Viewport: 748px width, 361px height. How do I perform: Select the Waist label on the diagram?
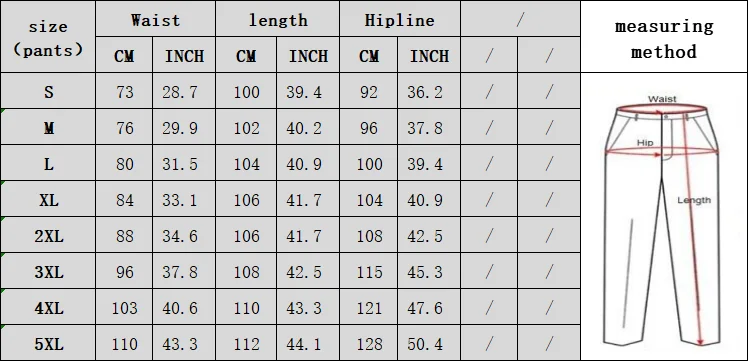click(662, 99)
